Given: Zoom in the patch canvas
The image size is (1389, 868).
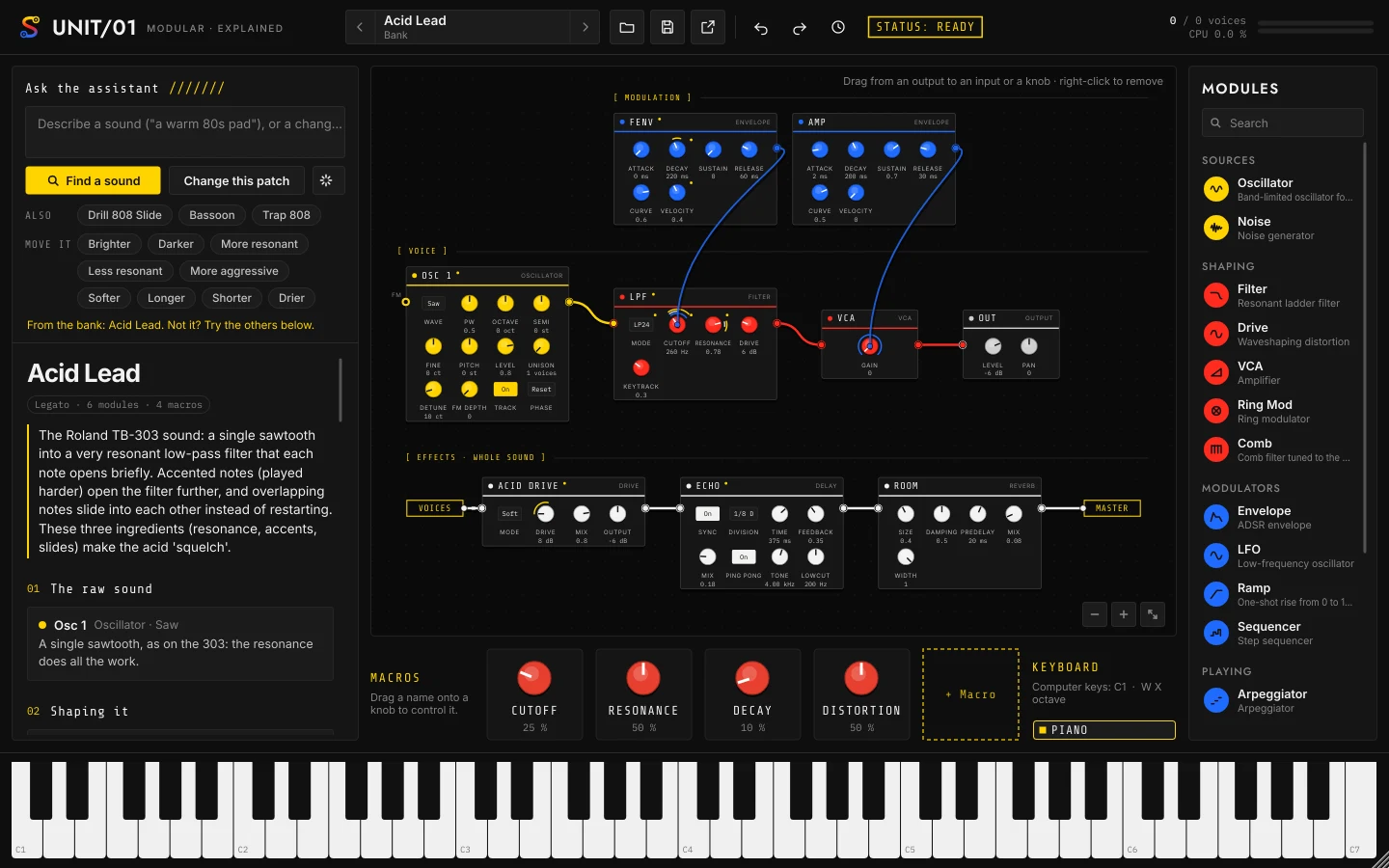Looking at the screenshot, I should coord(1124,614).
